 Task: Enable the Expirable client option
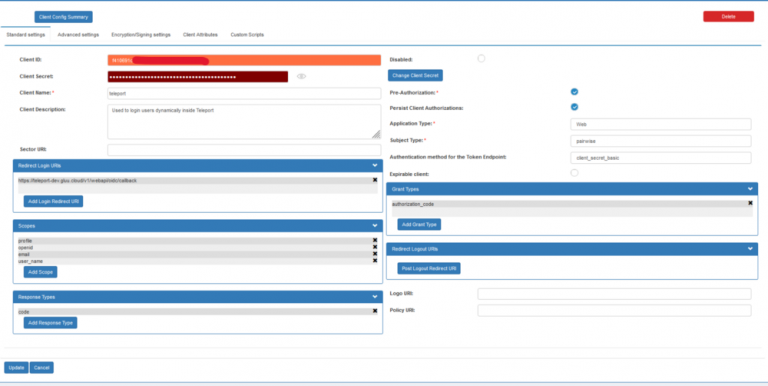click(x=574, y=173)
